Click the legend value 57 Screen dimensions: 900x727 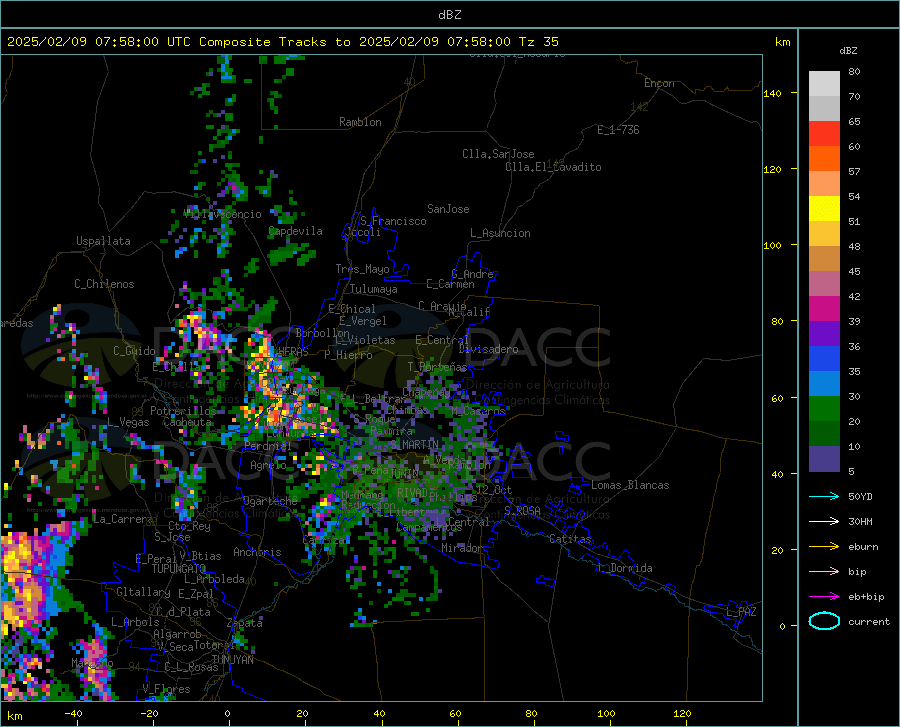tap(854, 172)
